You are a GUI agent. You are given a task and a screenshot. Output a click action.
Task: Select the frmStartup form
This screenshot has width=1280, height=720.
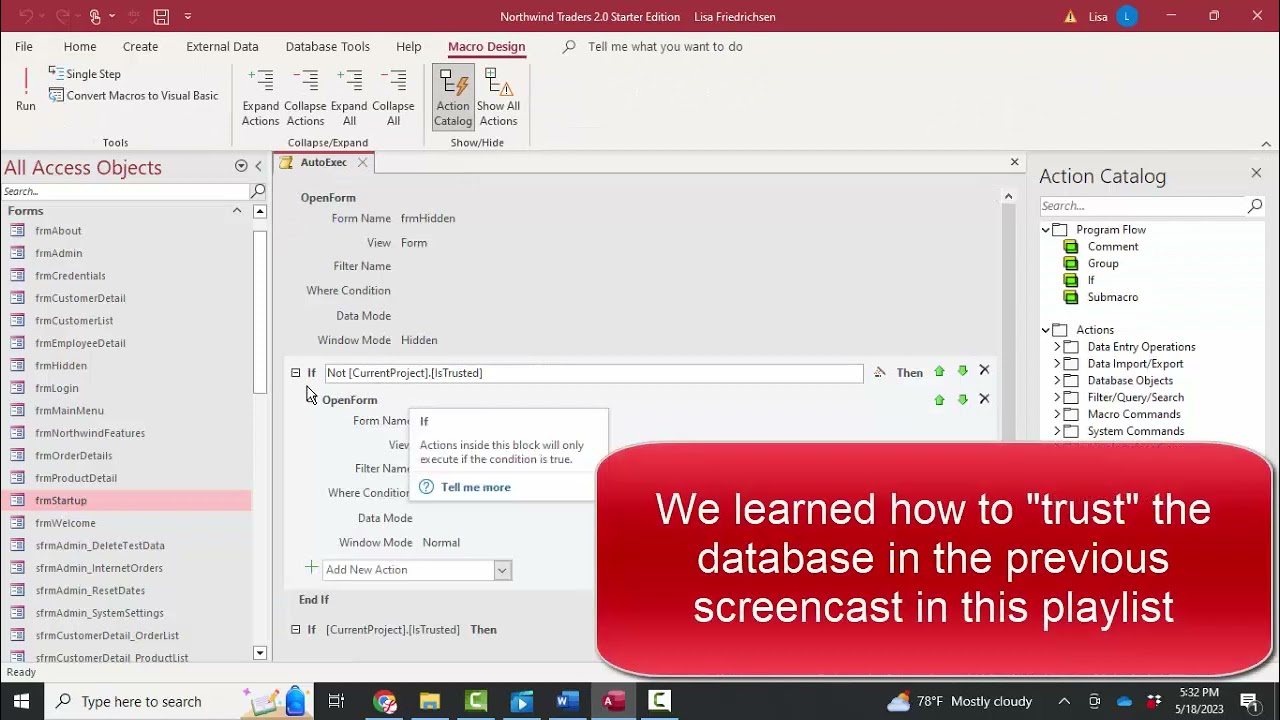coord(60,501)
